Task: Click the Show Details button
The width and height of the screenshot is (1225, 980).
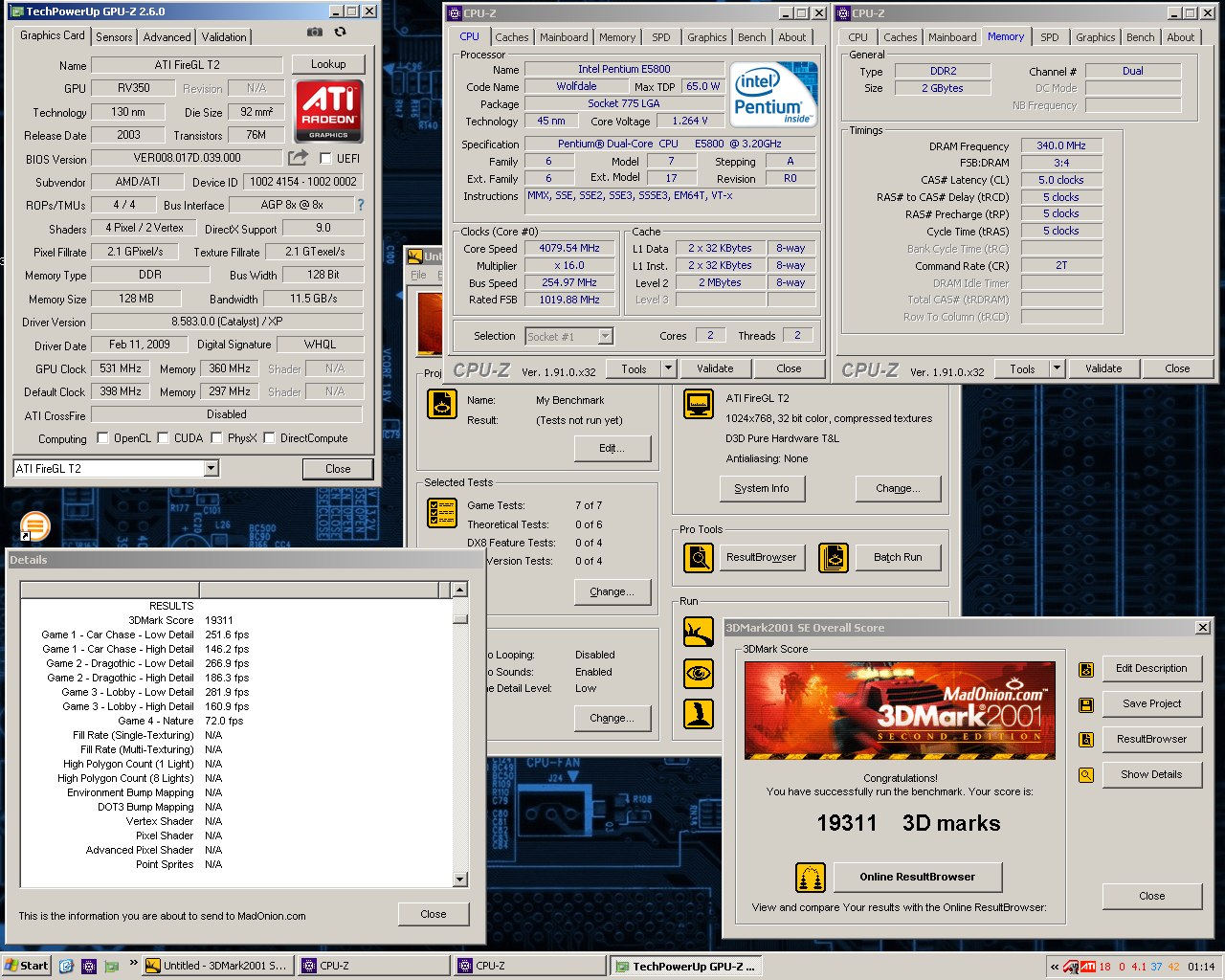Action: [1151, 774]
